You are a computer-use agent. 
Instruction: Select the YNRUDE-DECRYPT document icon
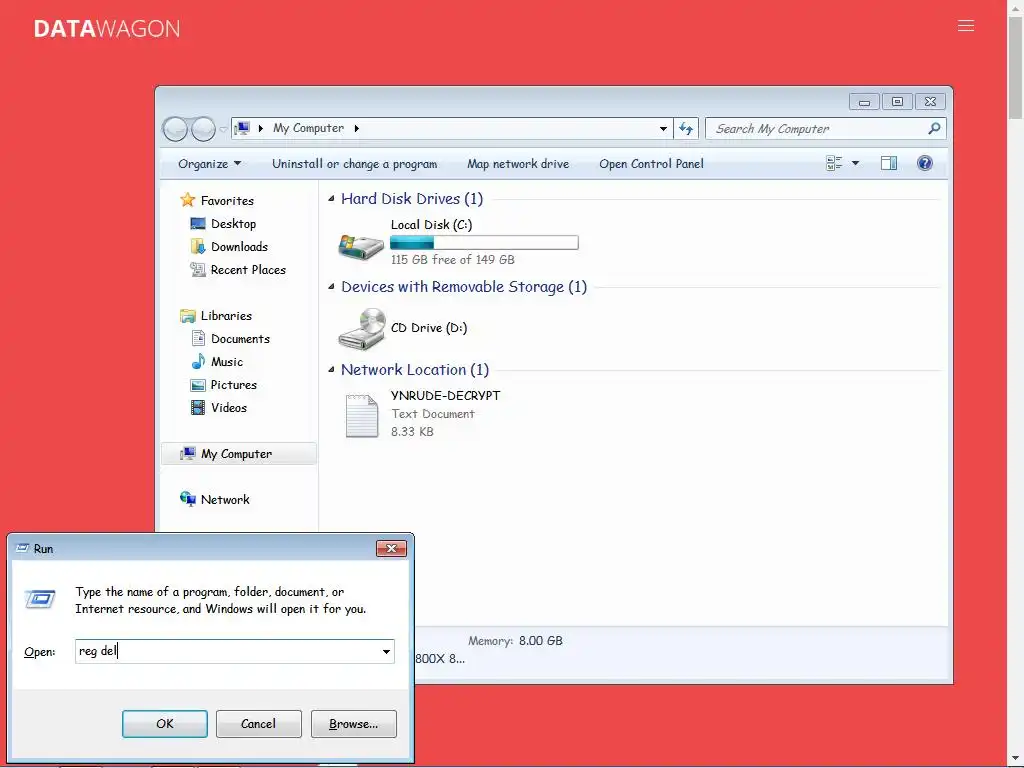362,415
